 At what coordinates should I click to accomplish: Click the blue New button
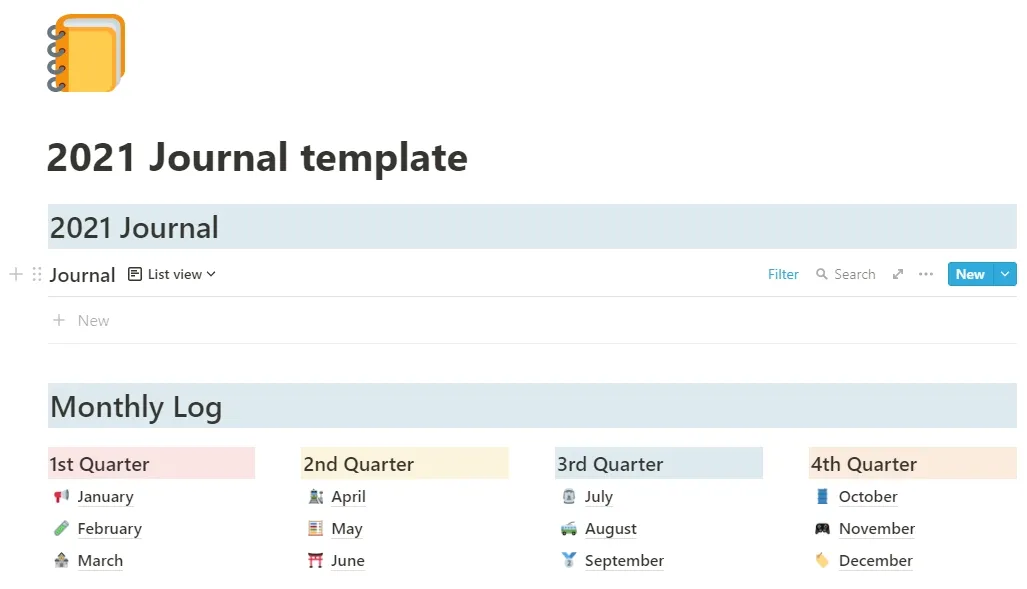pyautogui.click(x=969, y=273)
